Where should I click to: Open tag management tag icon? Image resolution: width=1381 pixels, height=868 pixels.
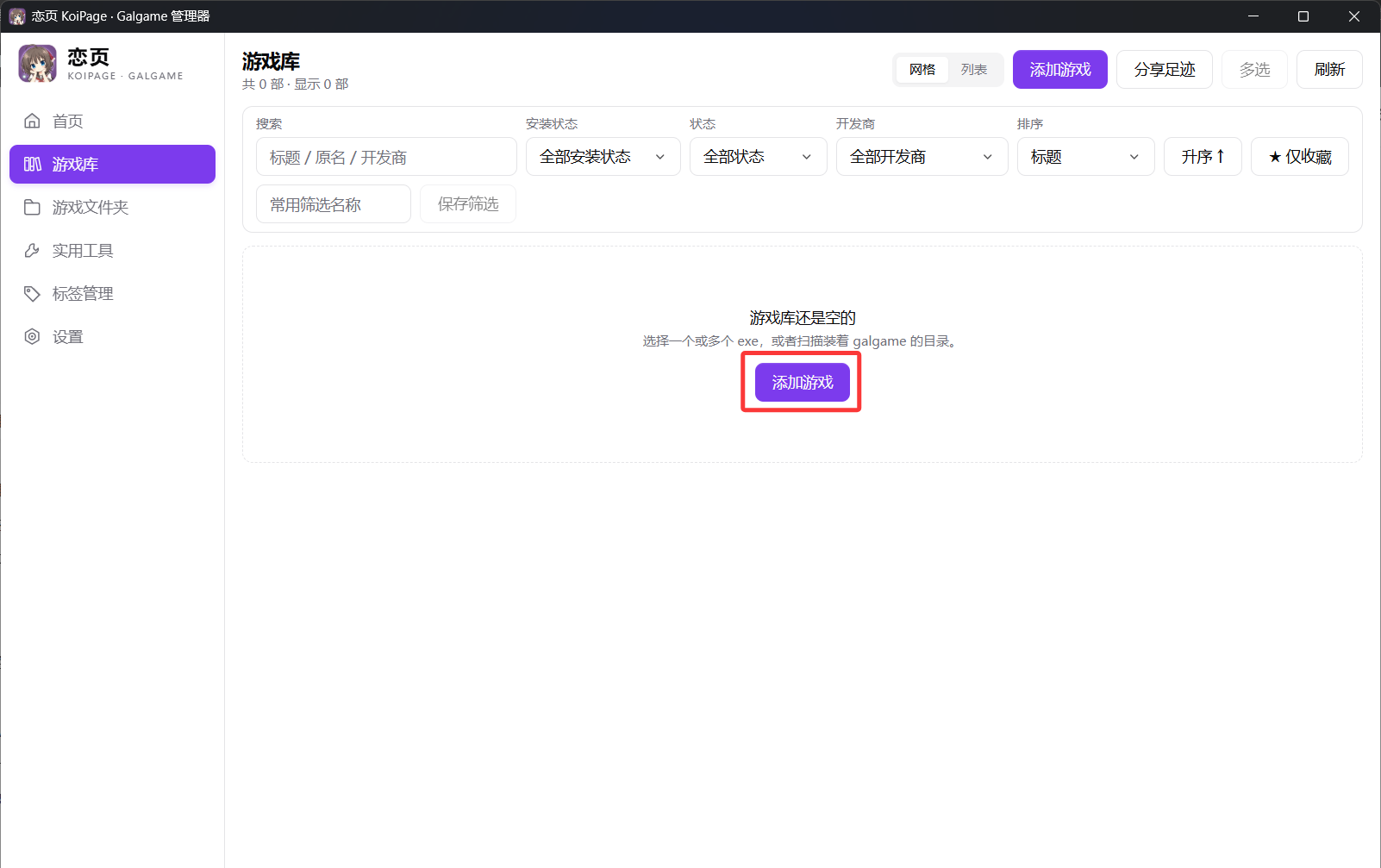point(32,293)
